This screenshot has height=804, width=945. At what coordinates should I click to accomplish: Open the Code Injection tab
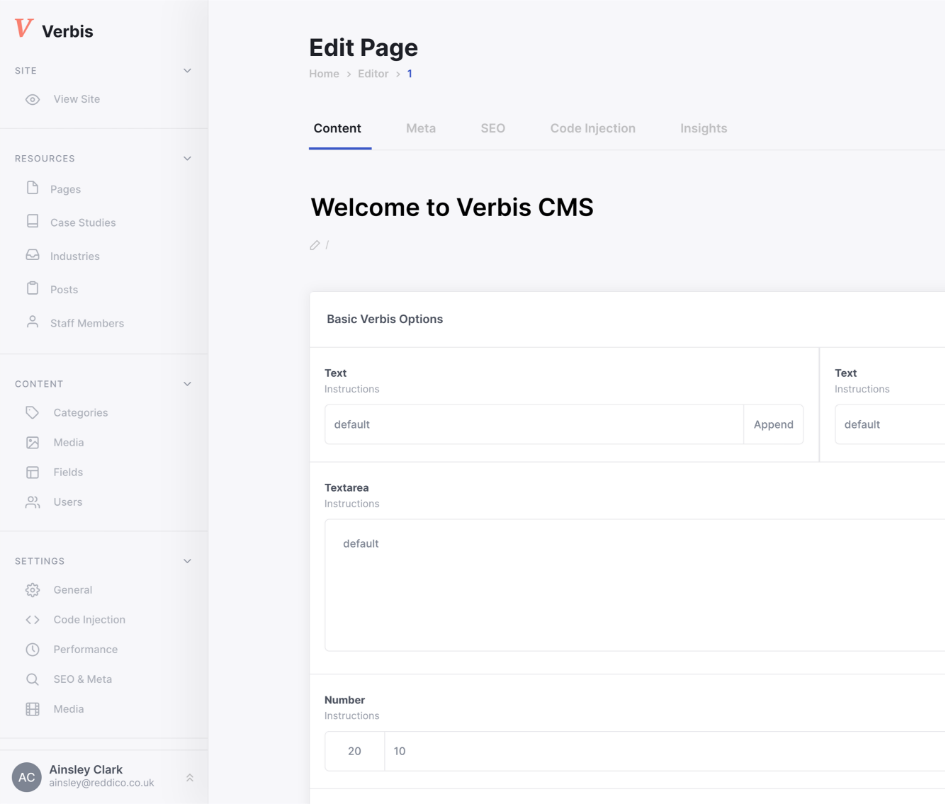593,128
